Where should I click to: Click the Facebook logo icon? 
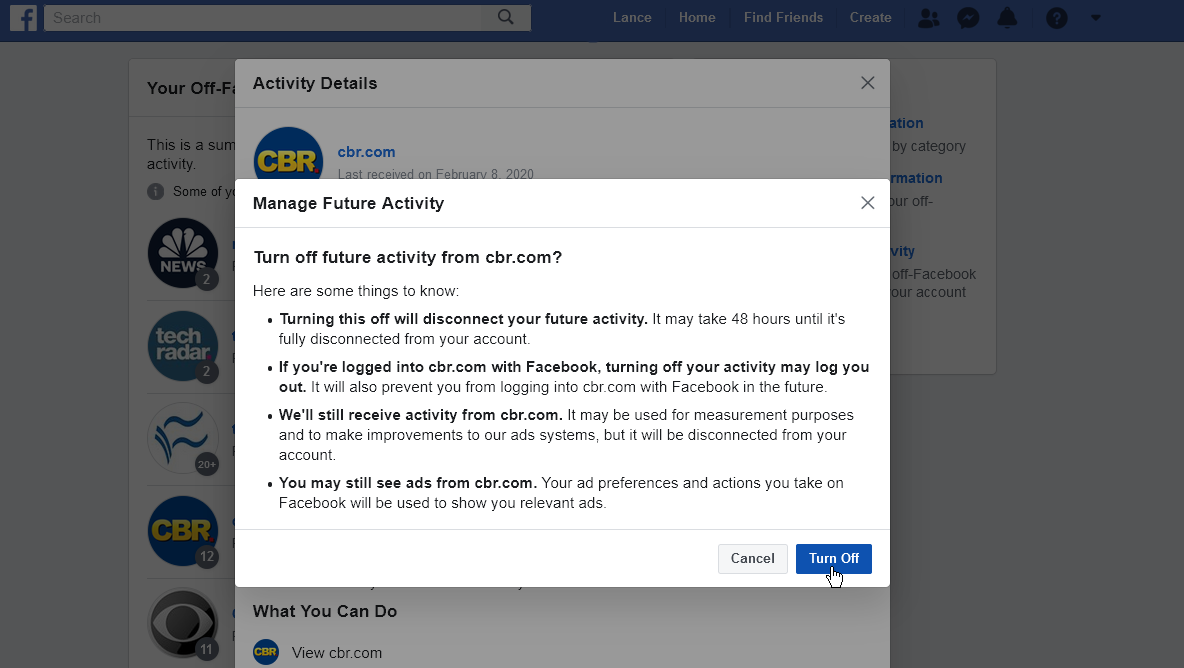[x=23, y=17]
